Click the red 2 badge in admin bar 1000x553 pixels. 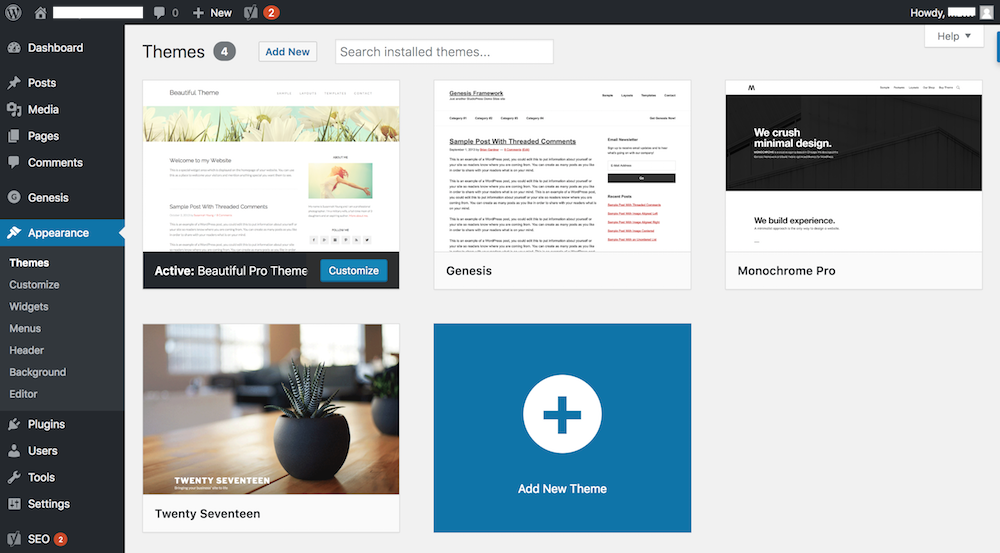(271, 12)
